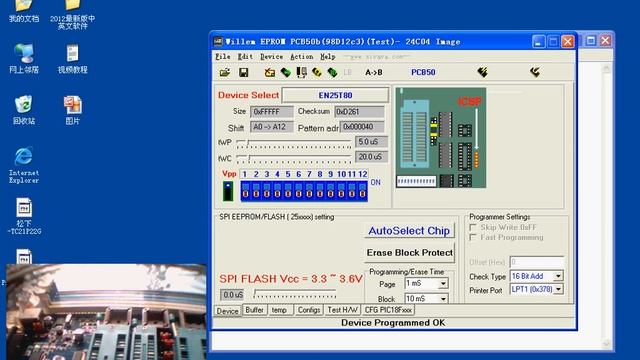Image resolution: width=640 pixels, height=360 pixels.
Task: Select the 松下~TC21F22G file icon
Action: click(24, 216)
